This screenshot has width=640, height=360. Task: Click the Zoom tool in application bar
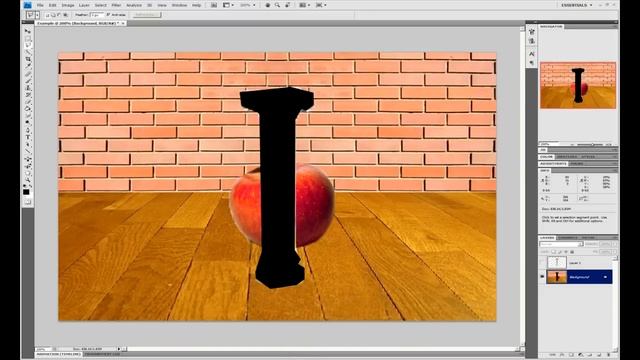(278, 5)
